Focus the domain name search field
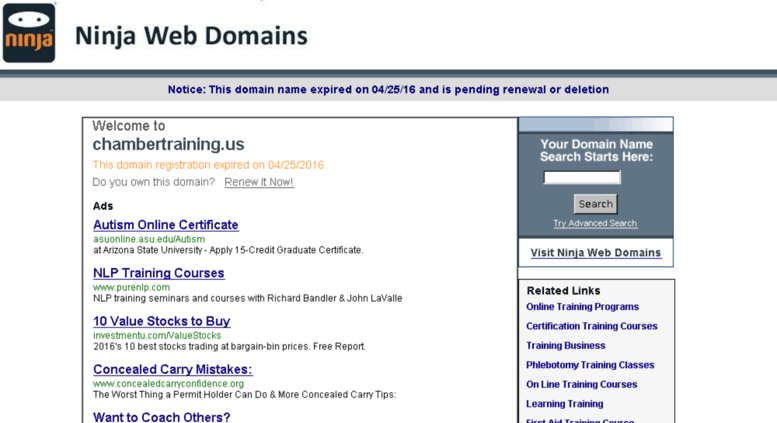 tap(582, 177)
